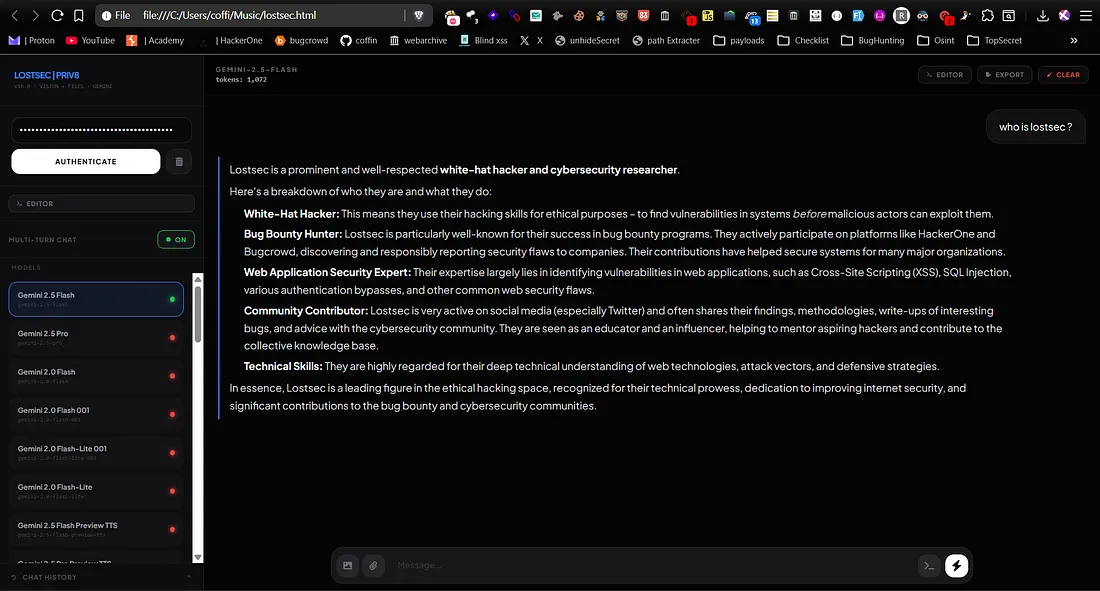Image resolution: width=1100 pixels, height=591 pixels.
Task: Click the 'who is lostsec ?' message bubble
Action: coord(1035,127)
